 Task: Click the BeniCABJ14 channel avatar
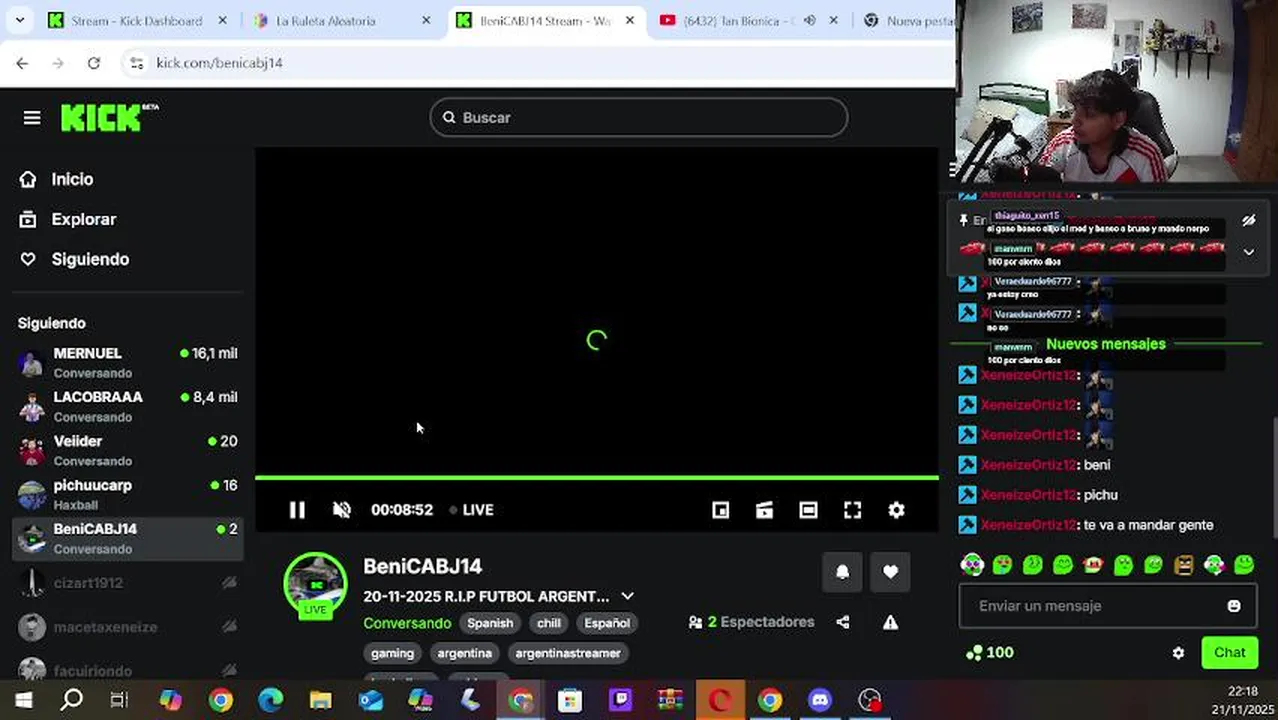[315, 584]
